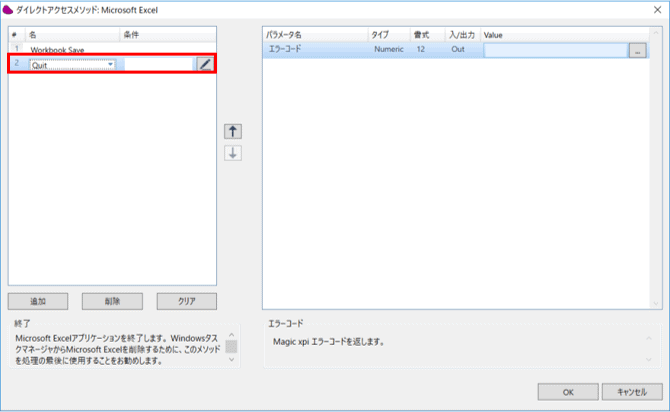The height and width of the screenshot is (412, 670).
Task: Click the キャンセル (Cancel) button
Action: point(632,391)
